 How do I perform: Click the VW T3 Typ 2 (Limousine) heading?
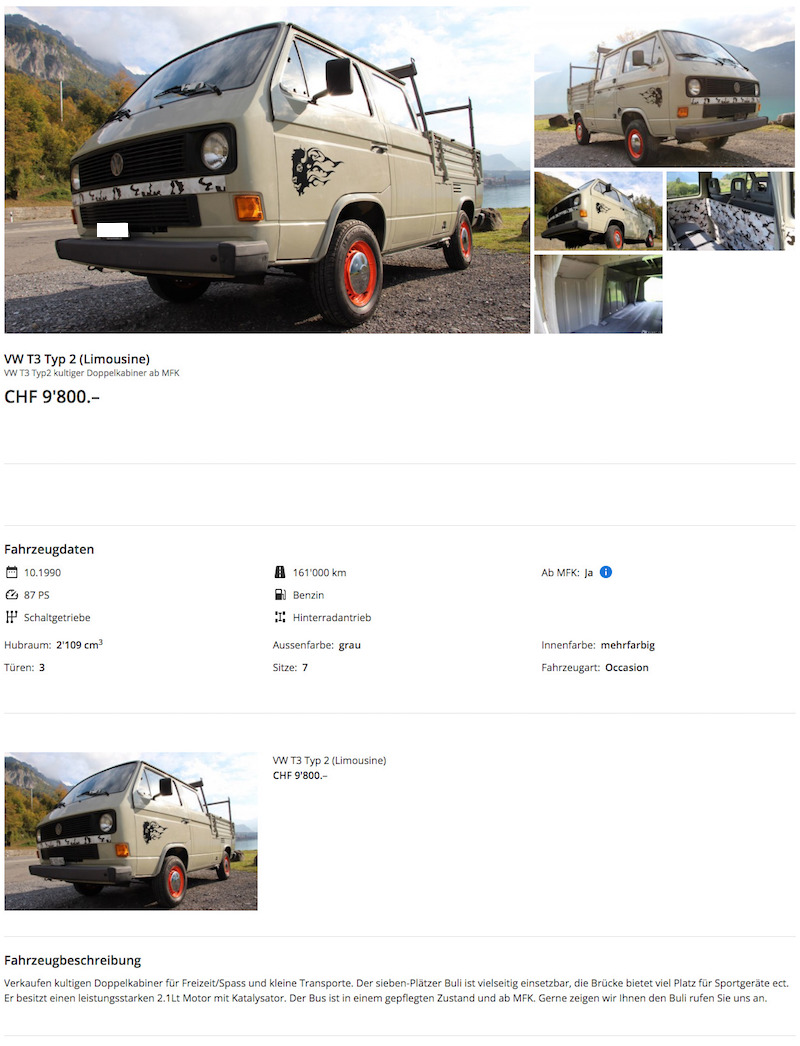[77, 359]
